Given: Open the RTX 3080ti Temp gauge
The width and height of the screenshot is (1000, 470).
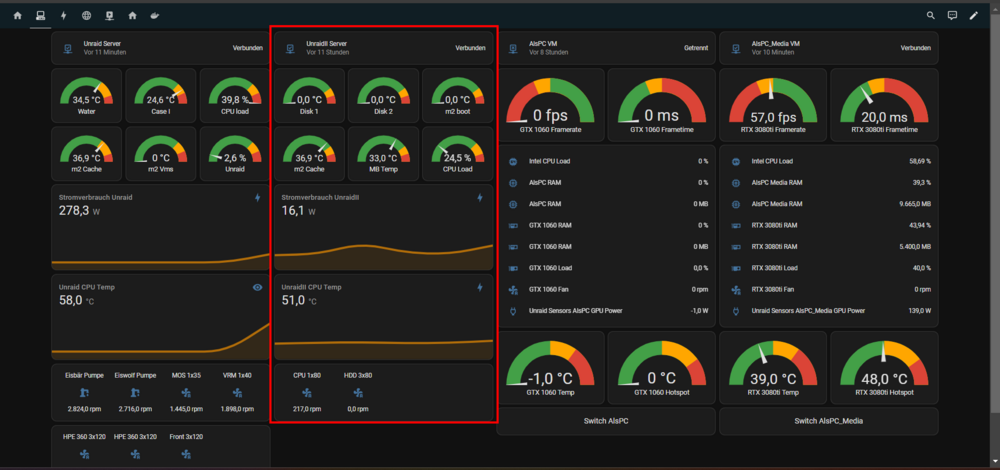Looking at the screenshot, I should (x=773, y=367).
